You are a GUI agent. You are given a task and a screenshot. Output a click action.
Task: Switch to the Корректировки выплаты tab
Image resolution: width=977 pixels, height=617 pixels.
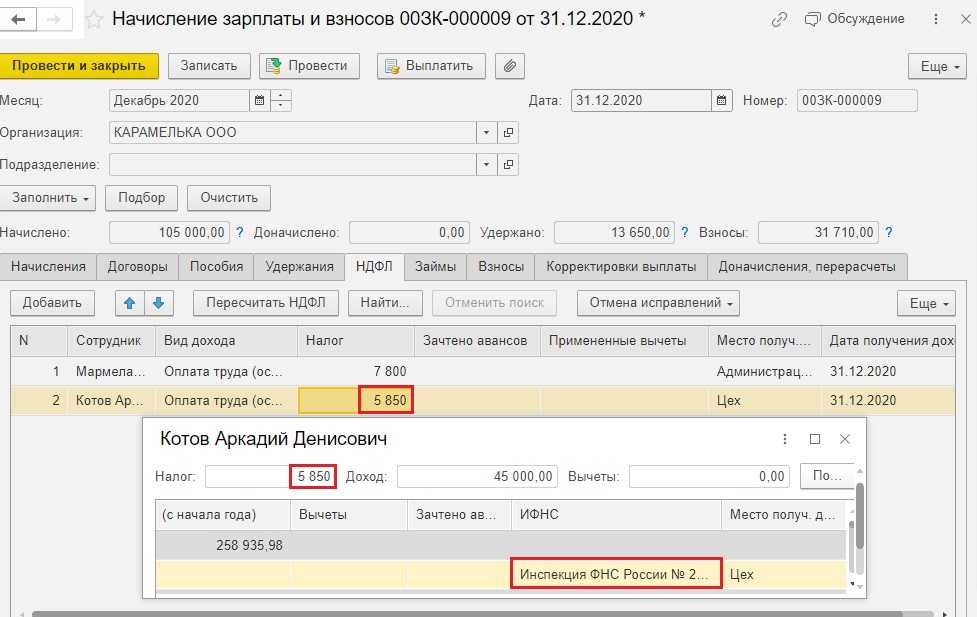click(621, 267)
